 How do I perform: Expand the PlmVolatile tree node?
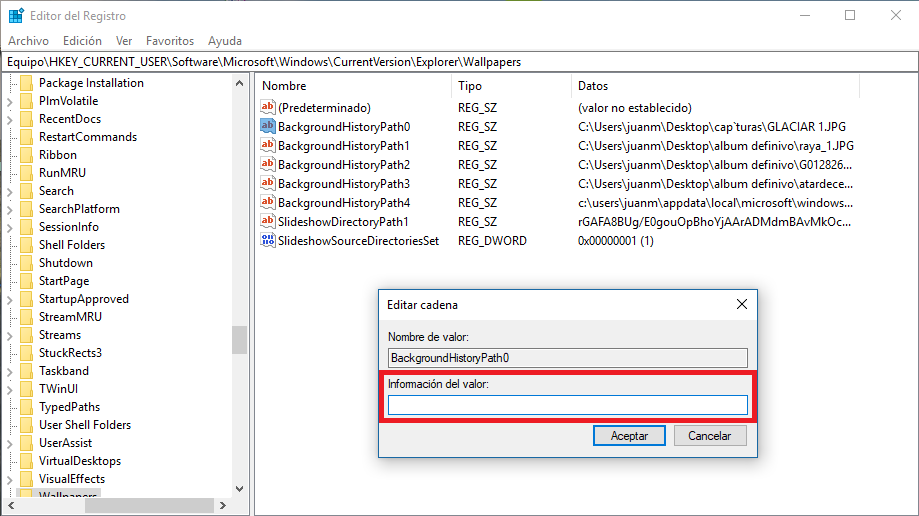pos(9,101)
